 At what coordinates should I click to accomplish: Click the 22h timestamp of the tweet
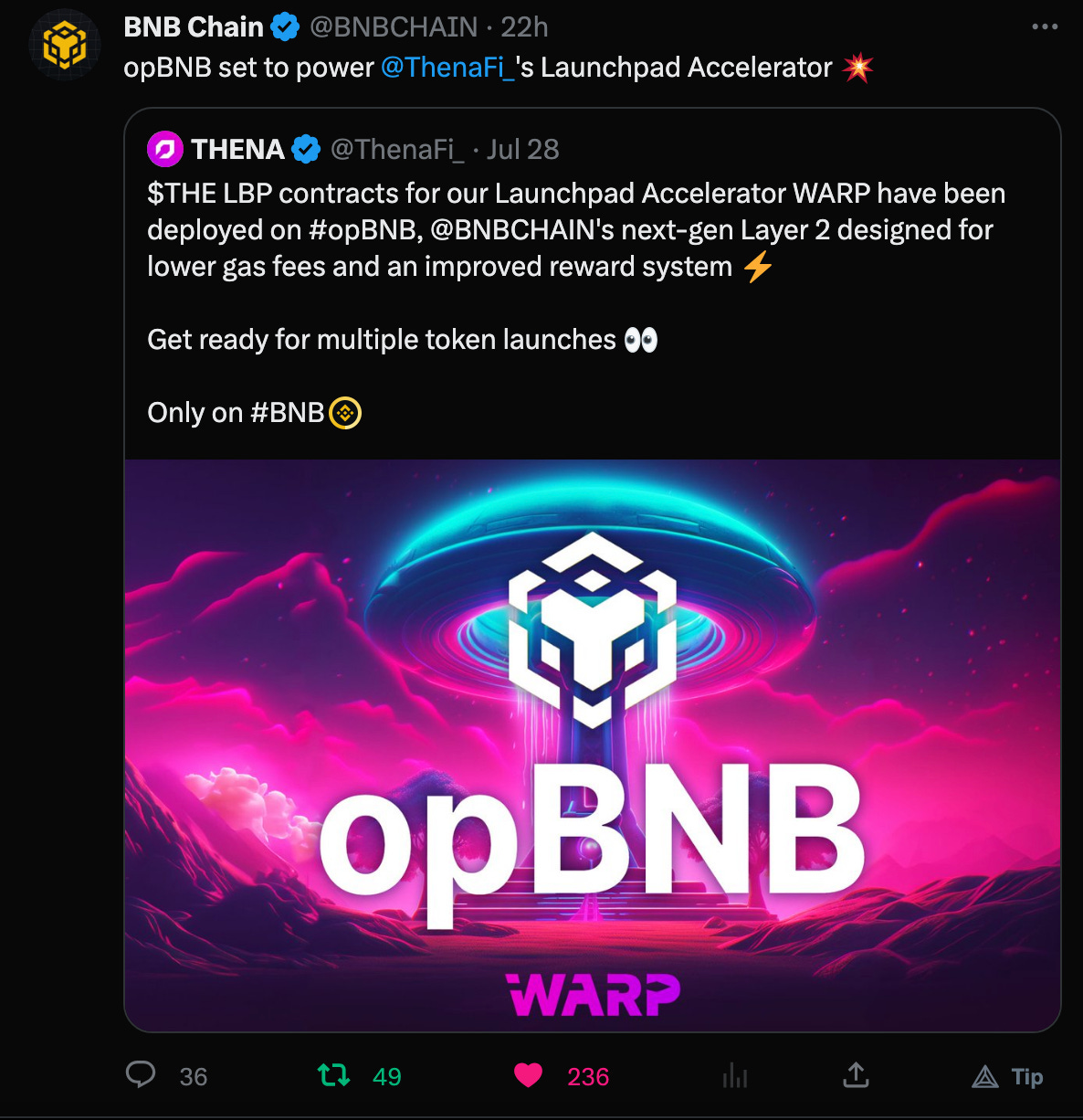click(x=524, y=27)
